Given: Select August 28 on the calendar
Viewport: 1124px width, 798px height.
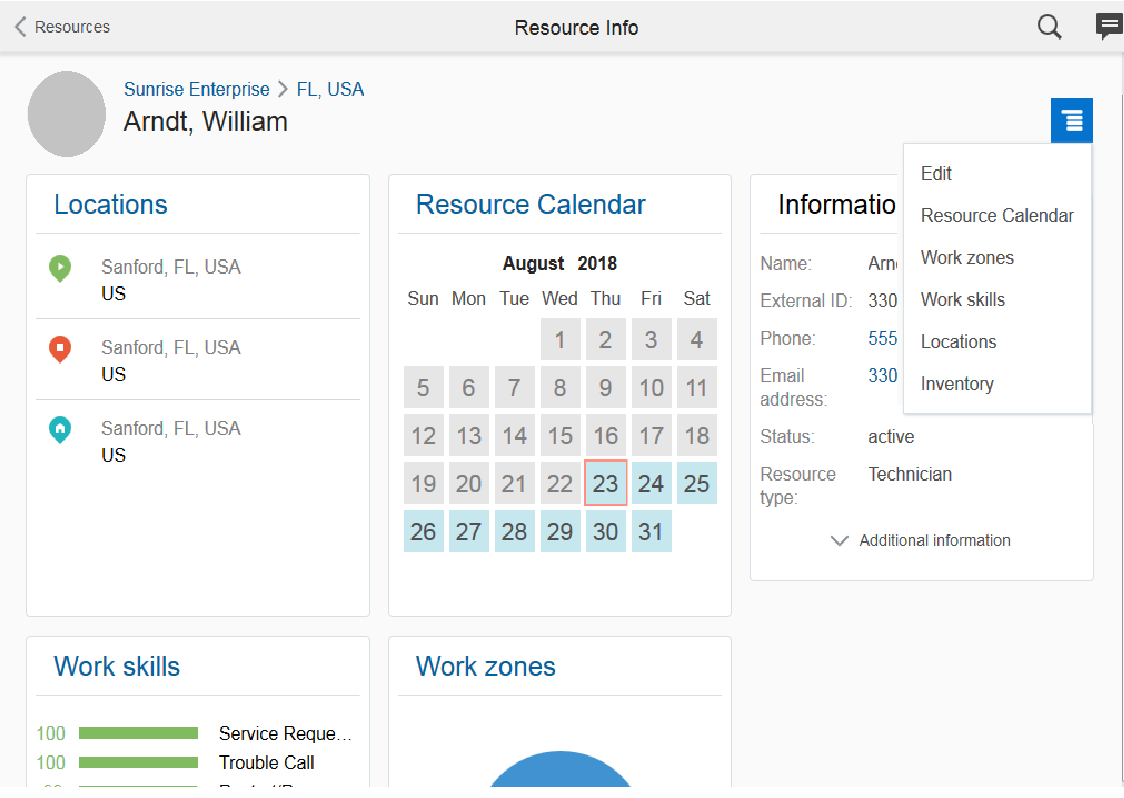Looking at the screenshot, I should 515,531.
